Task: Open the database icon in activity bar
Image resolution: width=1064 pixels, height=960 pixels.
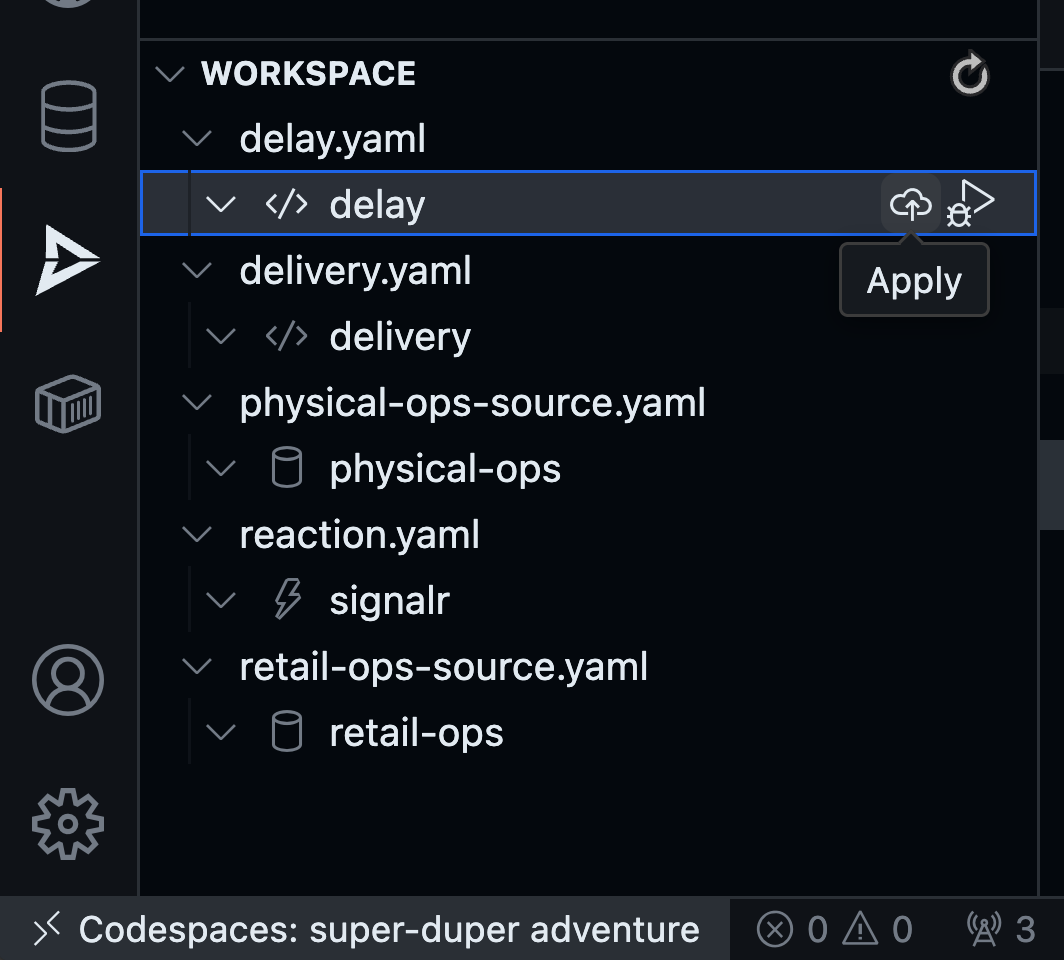Action: click(68, 115)
